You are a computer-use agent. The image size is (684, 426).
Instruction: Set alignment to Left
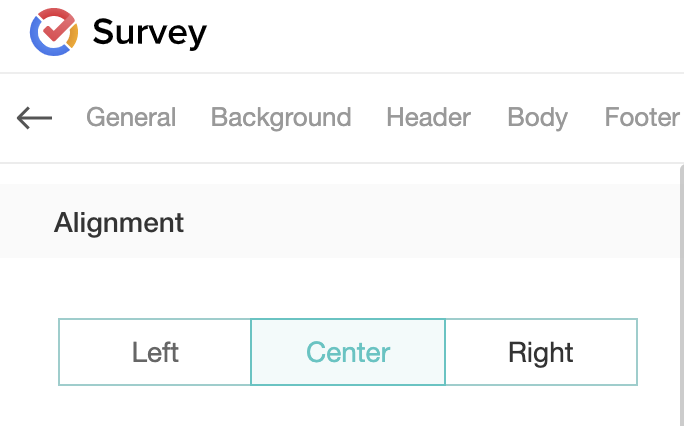(155, 352)
